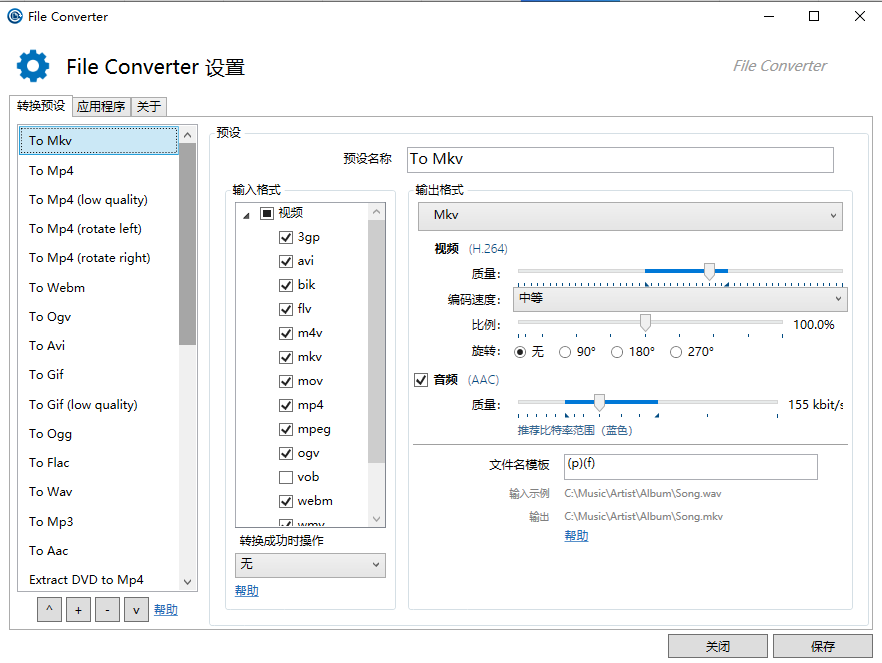Uncheck the mkv input format

[x=286, y=356]
